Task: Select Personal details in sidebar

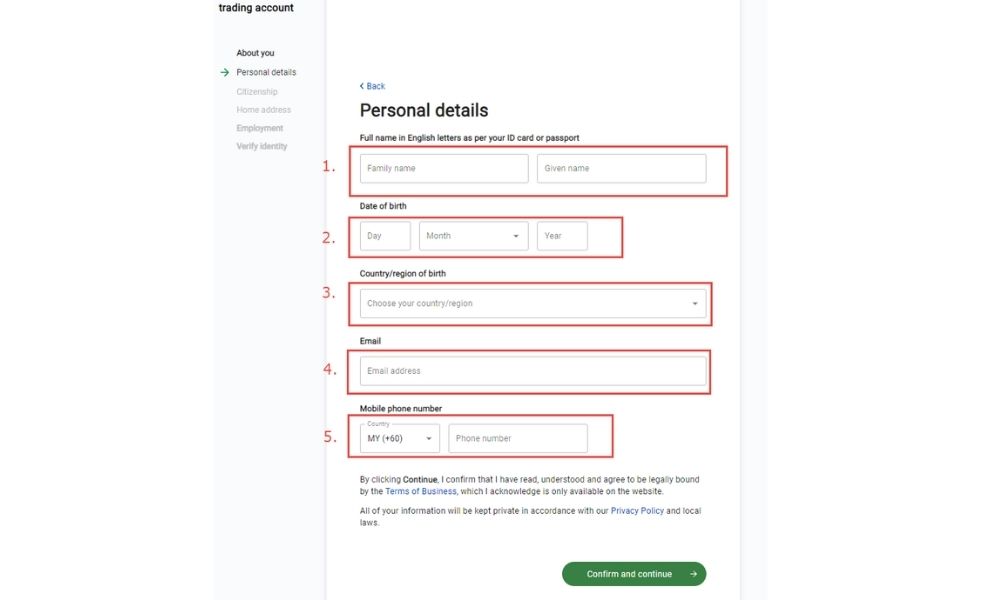Action: coord(266,72)
